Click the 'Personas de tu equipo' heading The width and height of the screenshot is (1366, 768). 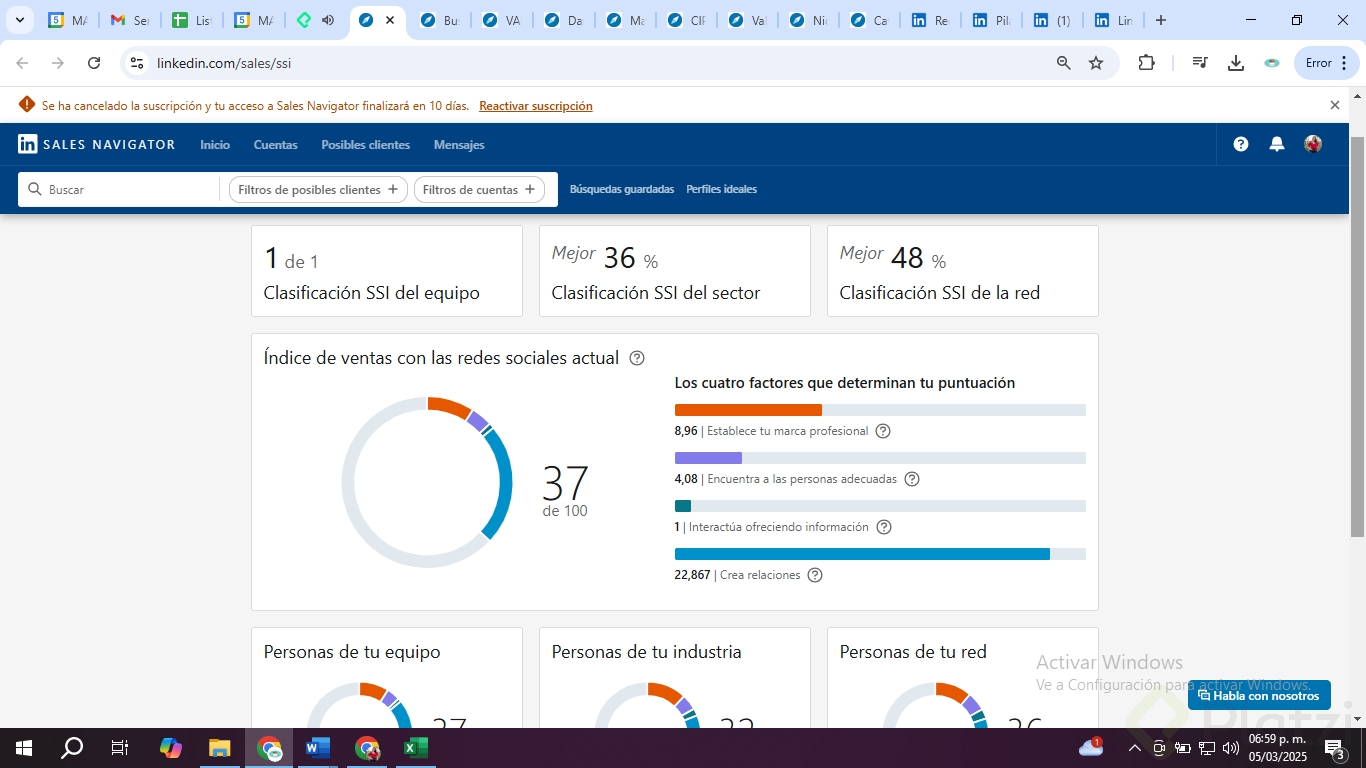pos(352,652)
